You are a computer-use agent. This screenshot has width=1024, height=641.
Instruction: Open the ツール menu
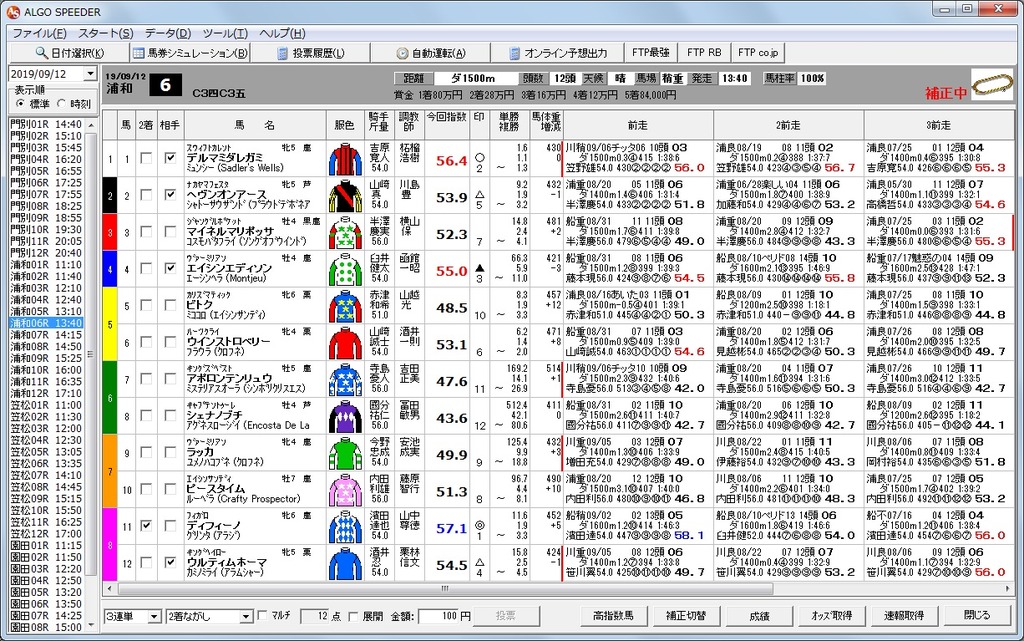(225, 33)
